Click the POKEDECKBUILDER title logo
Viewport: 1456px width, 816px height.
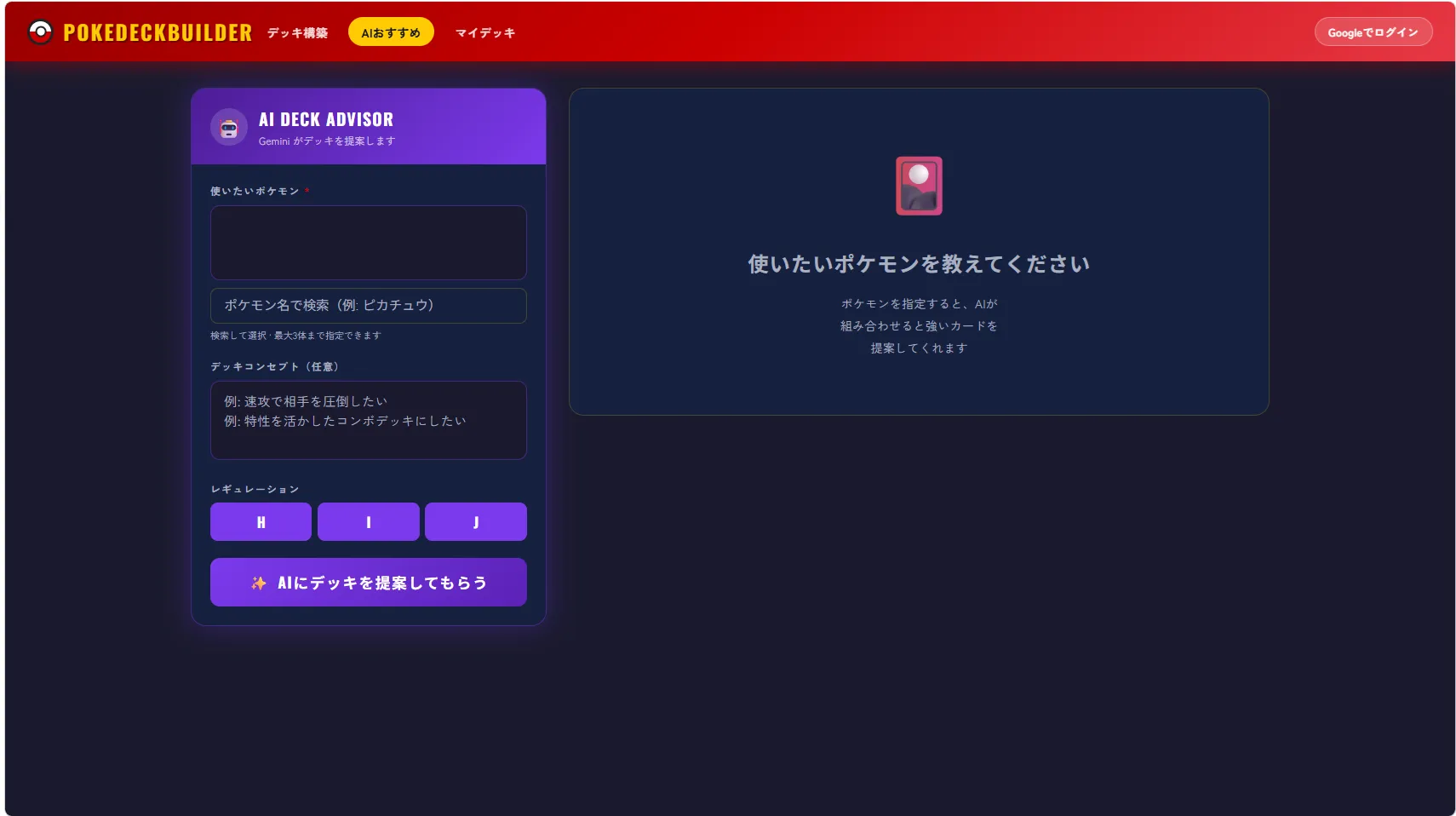tap(158, 32)
